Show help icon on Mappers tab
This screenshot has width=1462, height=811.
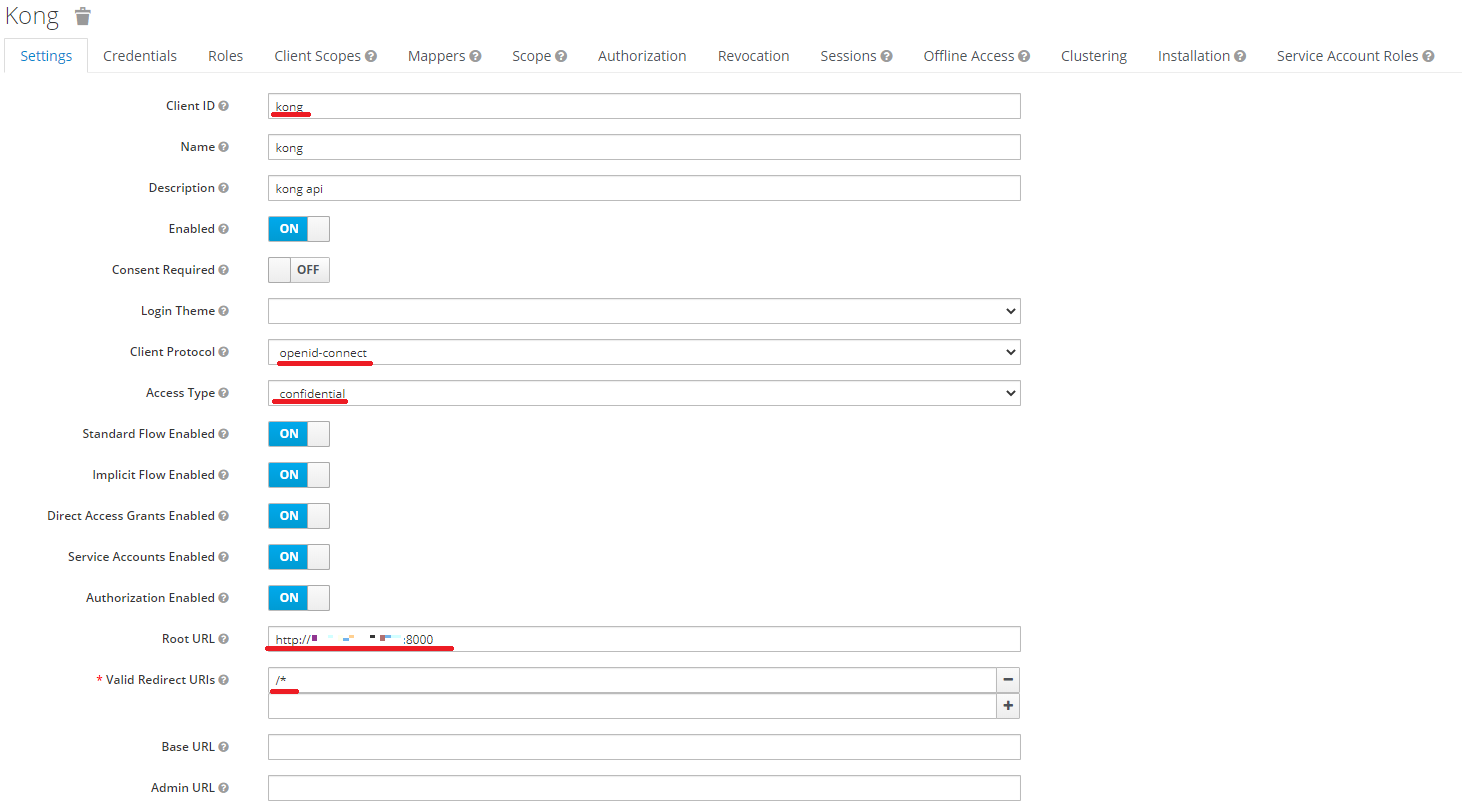(x=476, y=56)
